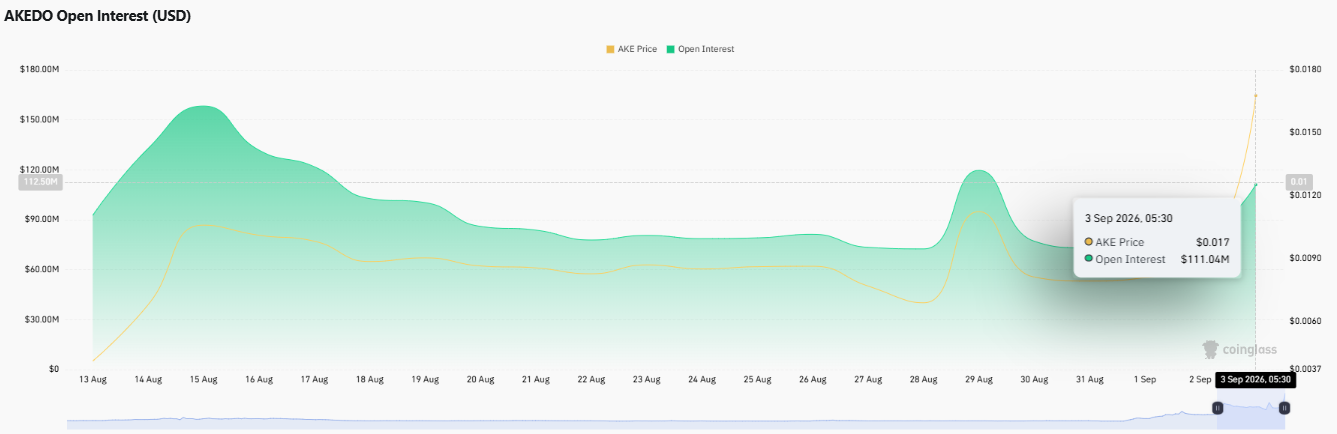Click the $0.0090 right axis value
The width and height of the screenshot is (1337, 434).
coord(1305,258)
